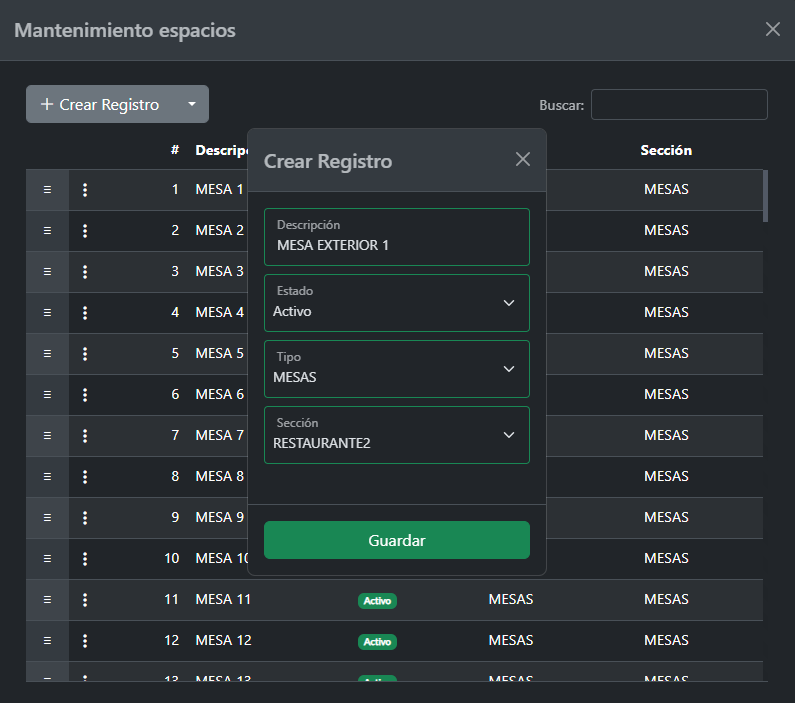Expand the Estado dropdown
The width and height of the screenshot is (795, 703).
397,303
